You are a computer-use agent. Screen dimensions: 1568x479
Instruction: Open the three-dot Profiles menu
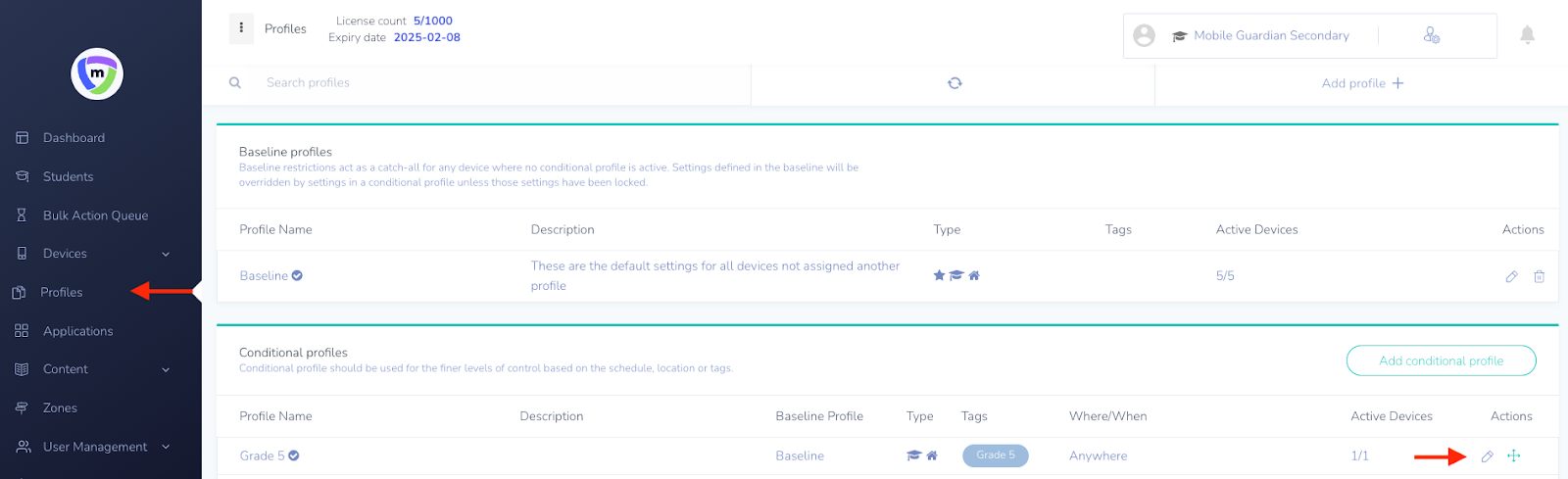241,28
